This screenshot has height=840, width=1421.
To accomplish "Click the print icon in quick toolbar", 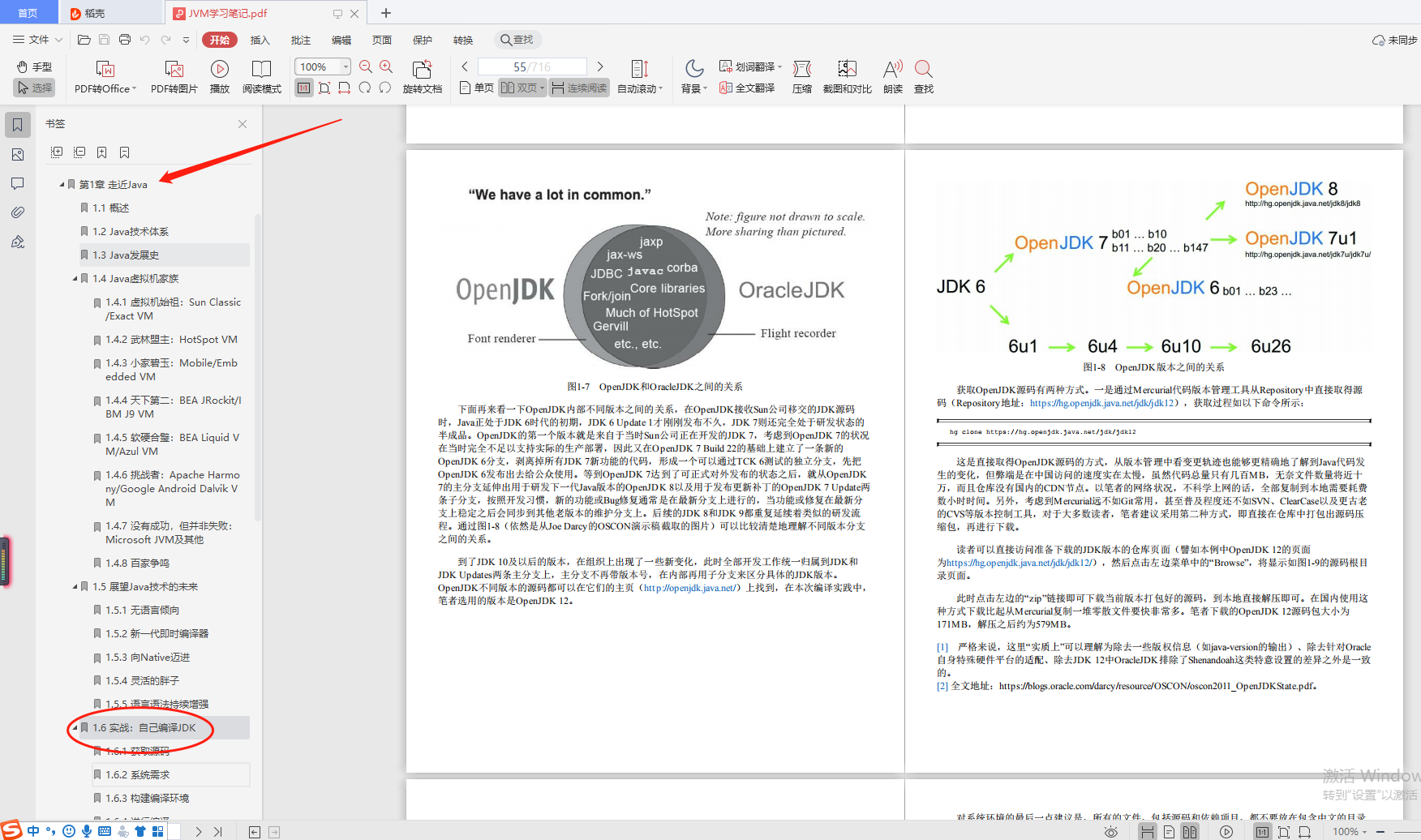I will point(125,40).
